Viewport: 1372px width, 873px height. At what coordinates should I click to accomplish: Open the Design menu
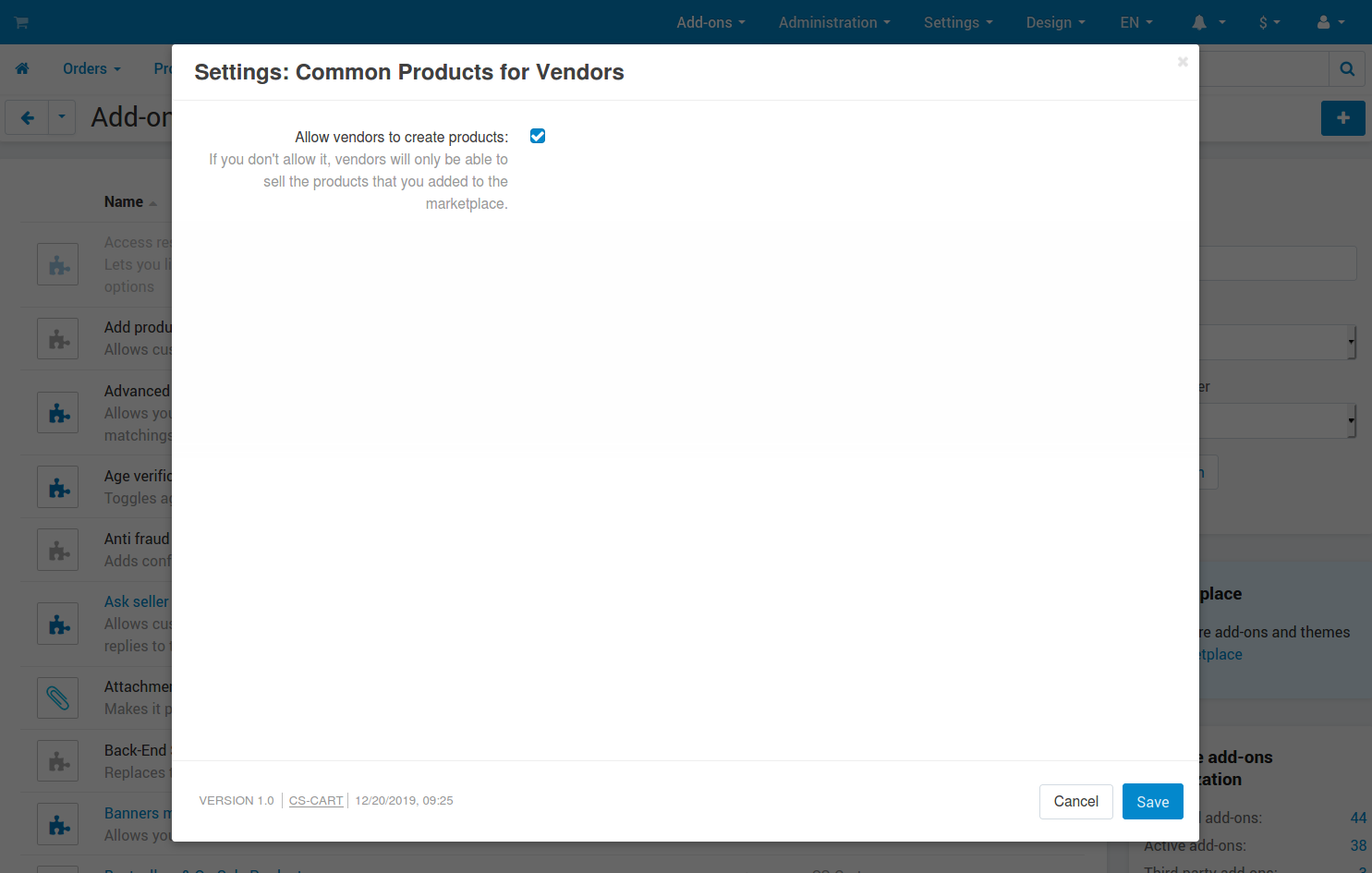[x=1055, y=22]
